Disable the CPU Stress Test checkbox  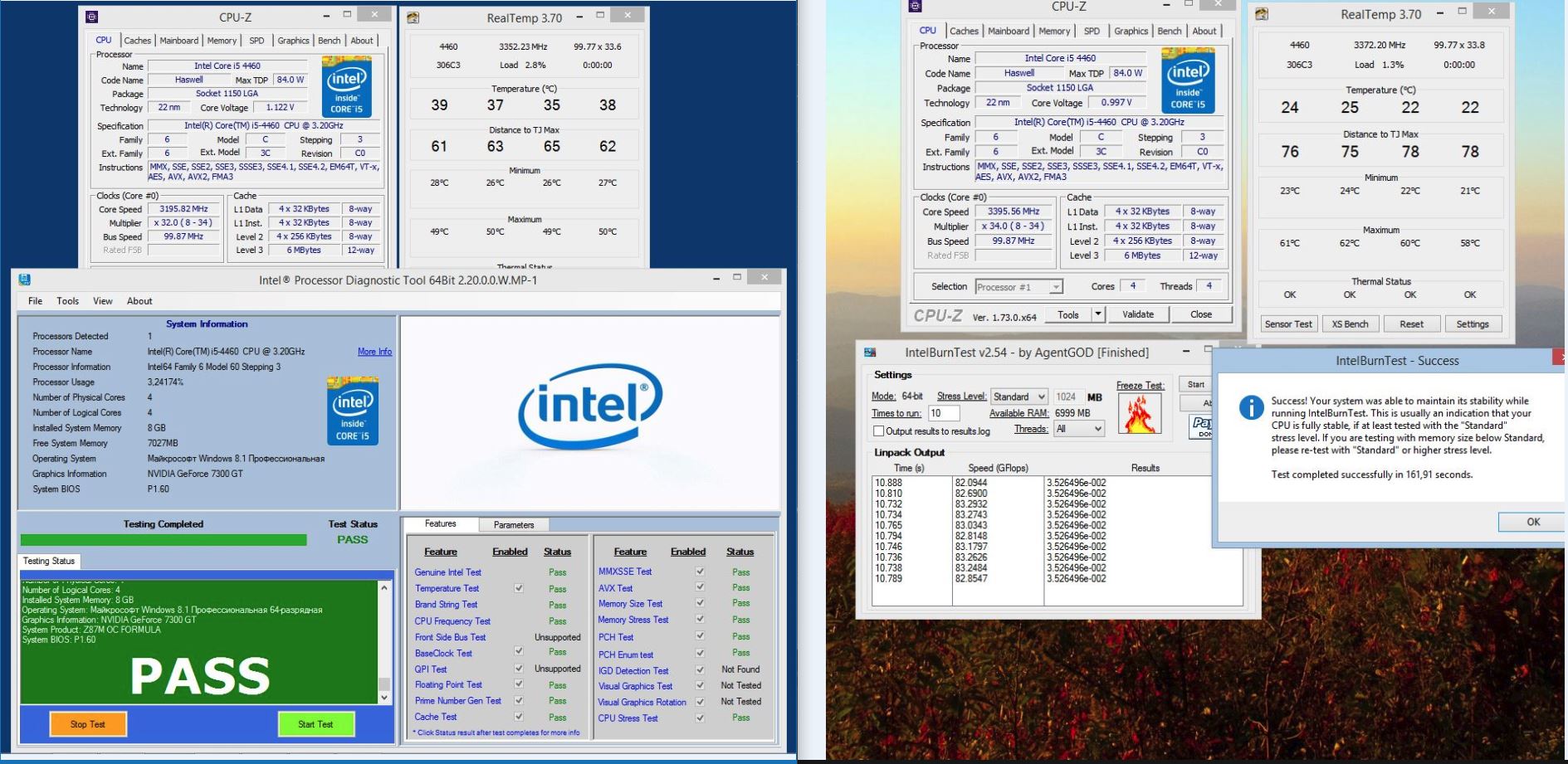coord(700,718)
